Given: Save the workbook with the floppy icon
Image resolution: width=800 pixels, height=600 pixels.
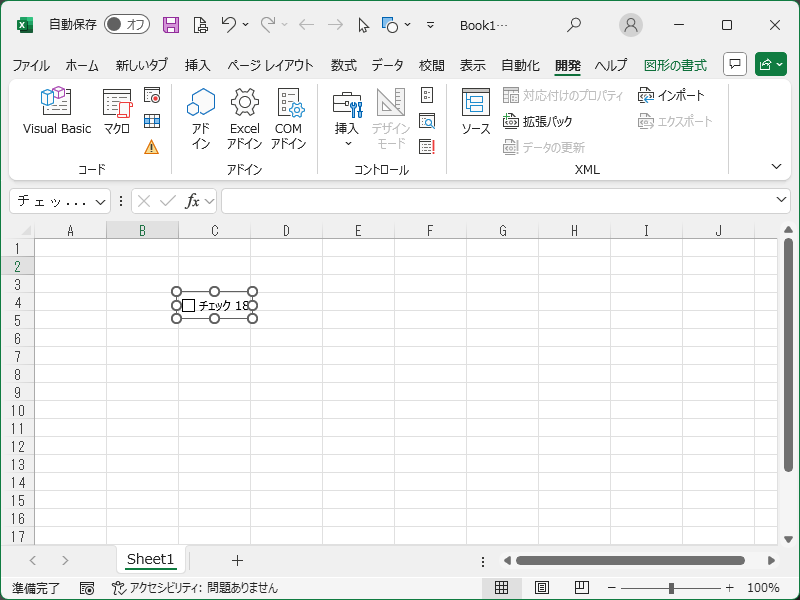Looking at the screenshot, I should pyautogui.click(x=171, y=24).
